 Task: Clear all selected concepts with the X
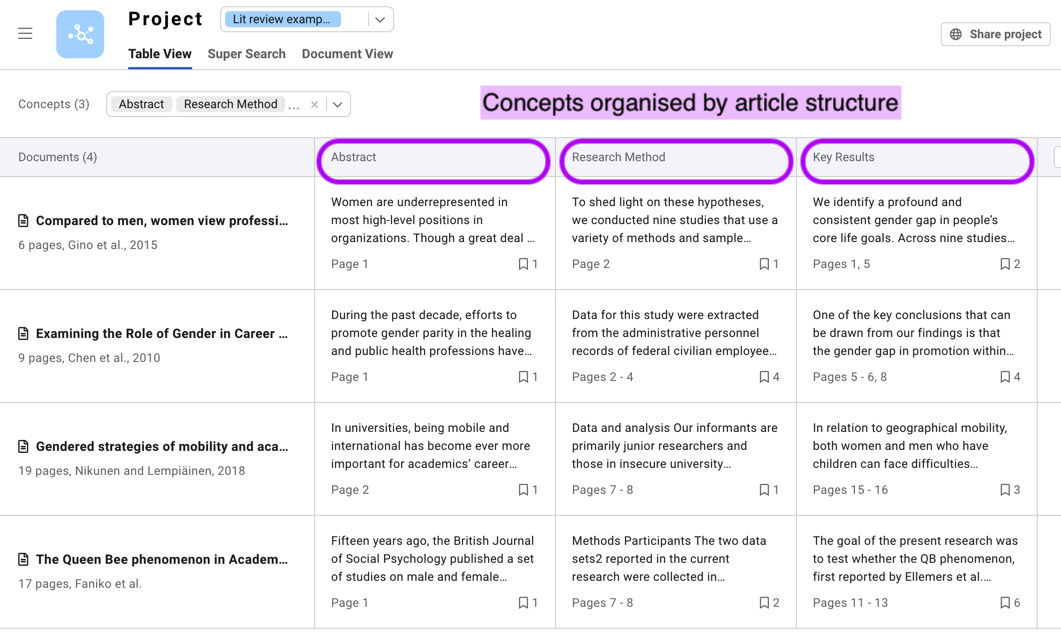[314, 104]
